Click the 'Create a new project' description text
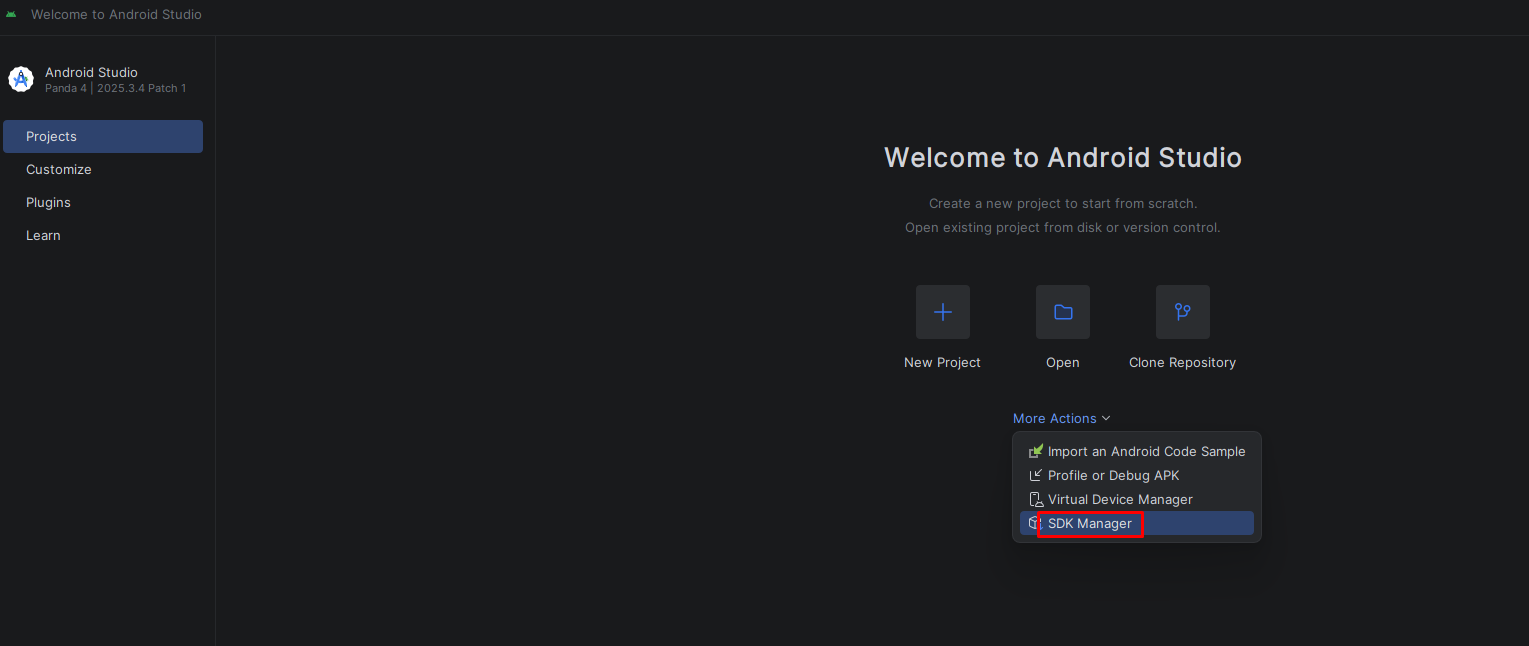 point(1063,203)
